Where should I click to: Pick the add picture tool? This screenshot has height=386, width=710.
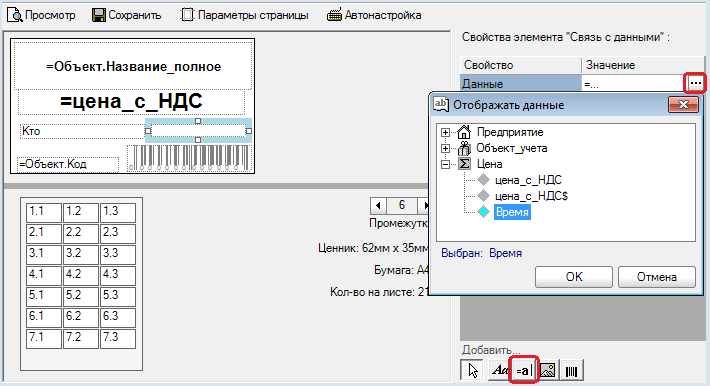point(548,370)
